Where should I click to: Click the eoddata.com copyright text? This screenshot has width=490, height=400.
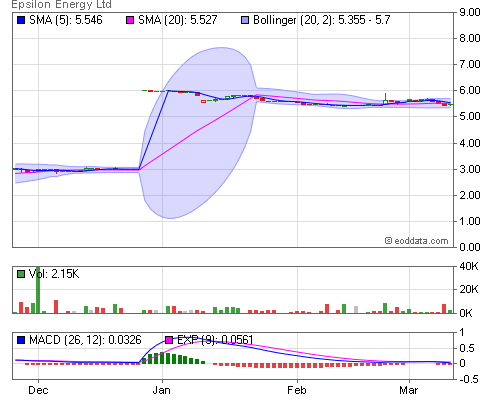pyautogui.click(x=416, y=241)
